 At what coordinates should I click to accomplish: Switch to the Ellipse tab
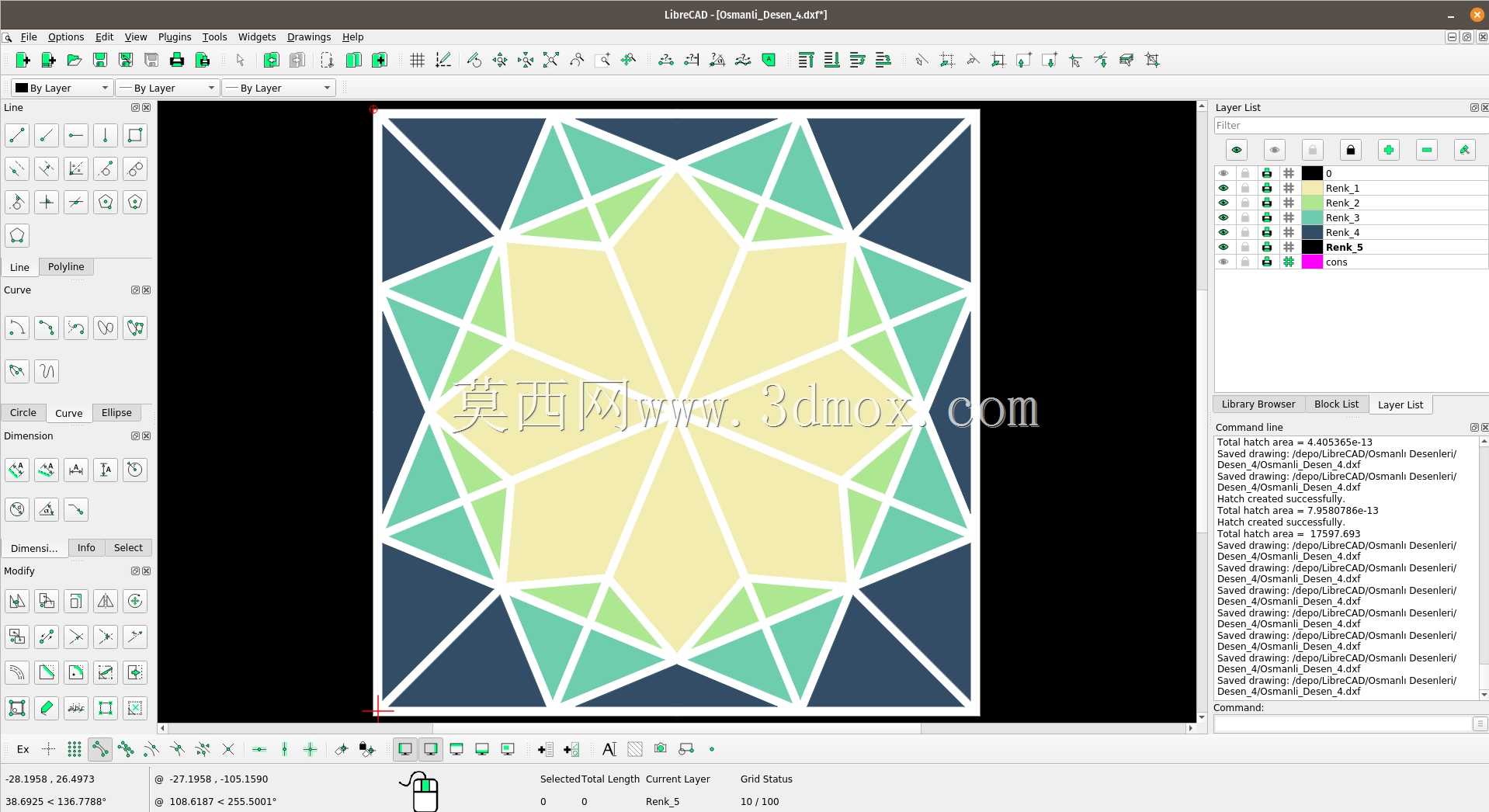point(116,412)
